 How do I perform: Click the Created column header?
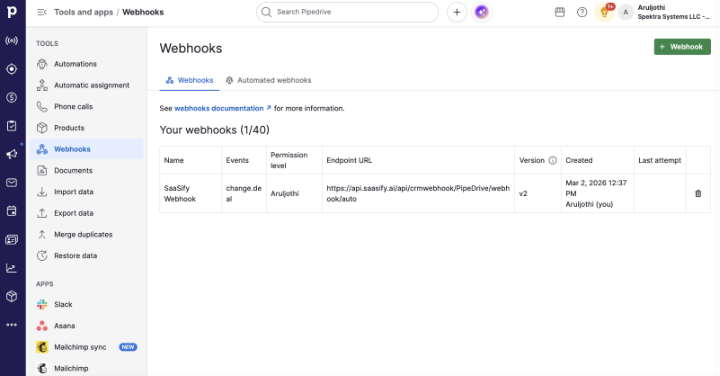(x=597, y=160)
